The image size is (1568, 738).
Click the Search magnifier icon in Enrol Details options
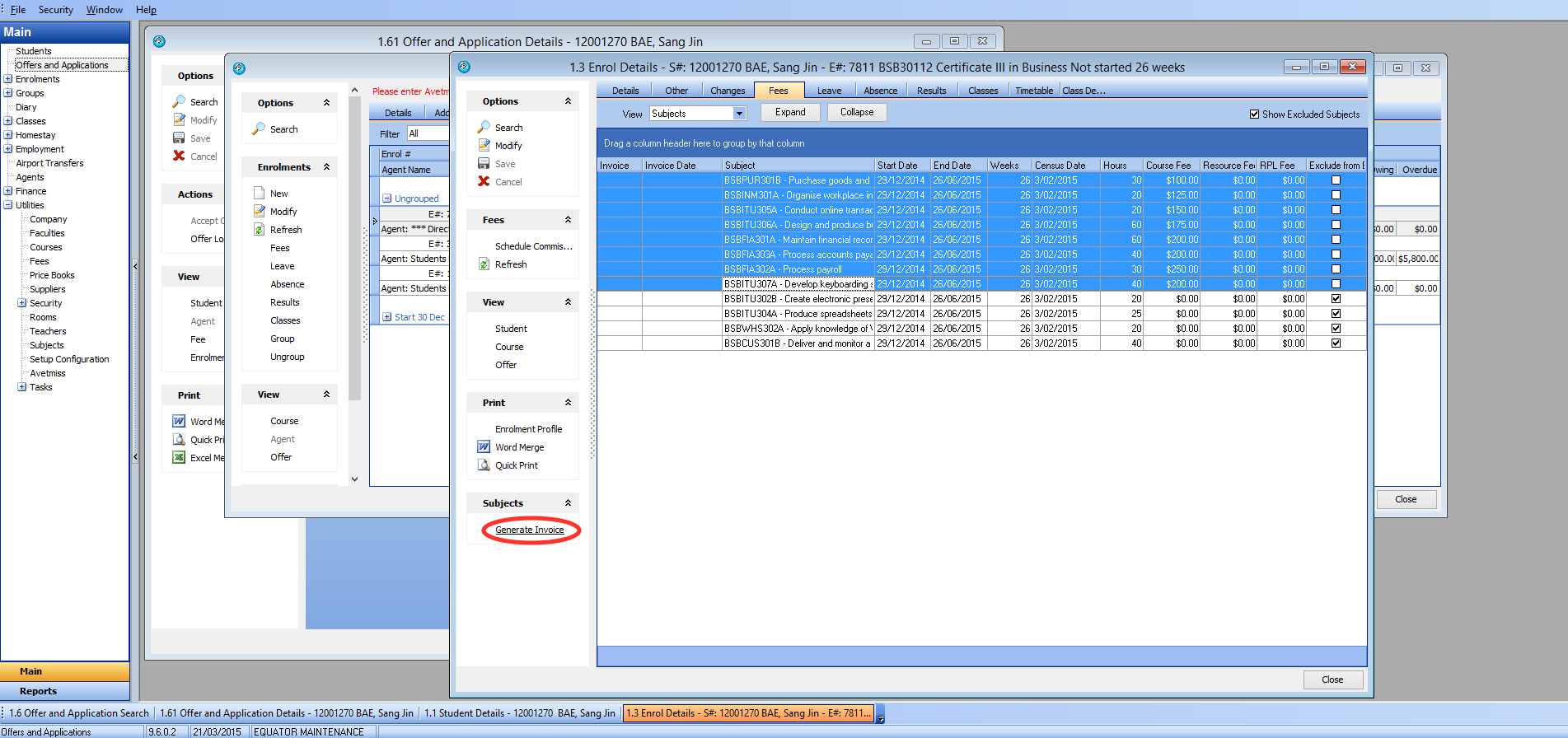coord(484,128)
